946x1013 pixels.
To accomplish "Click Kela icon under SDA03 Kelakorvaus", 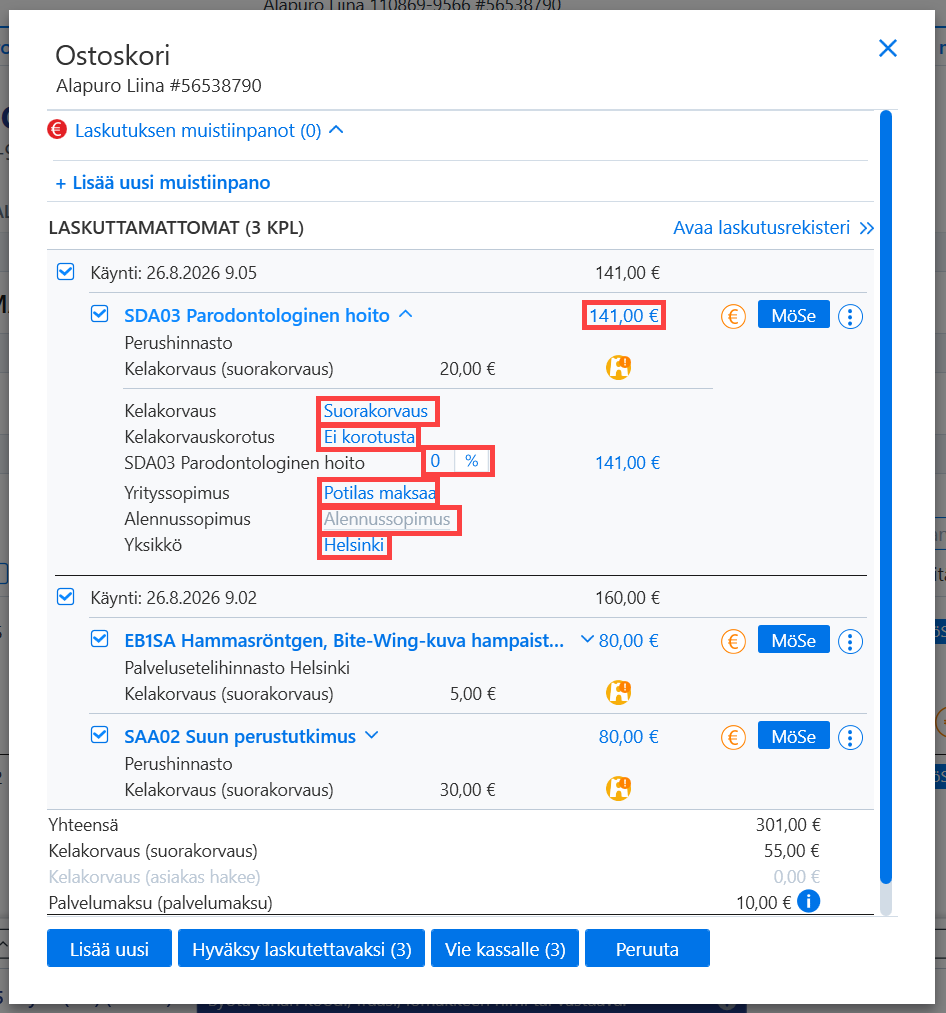I will [x=618, y=368].
